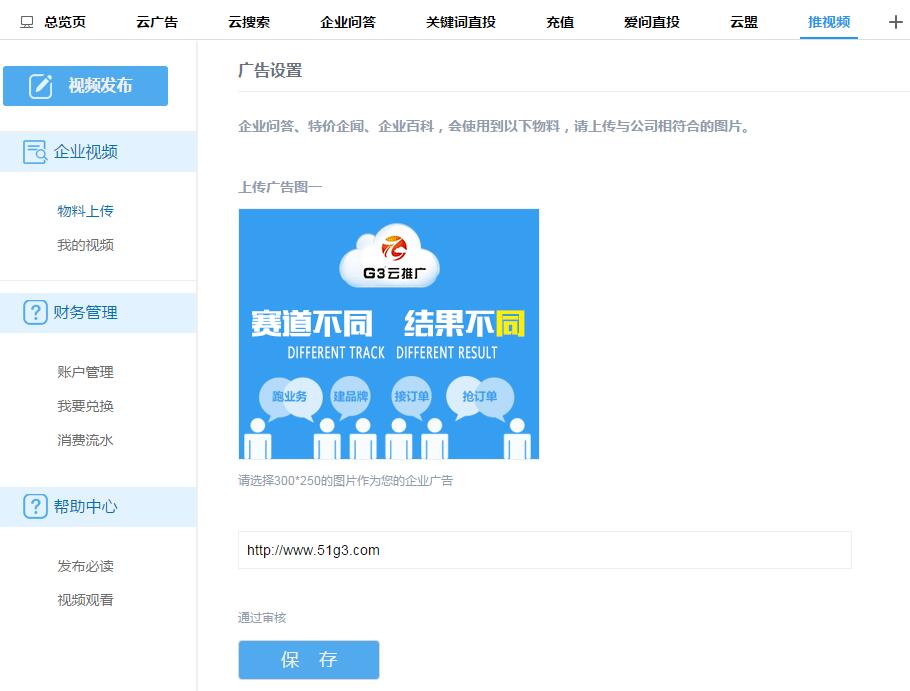
Task: Open 账户管理 in the sidebar
Action: click(x=85, y=372)
